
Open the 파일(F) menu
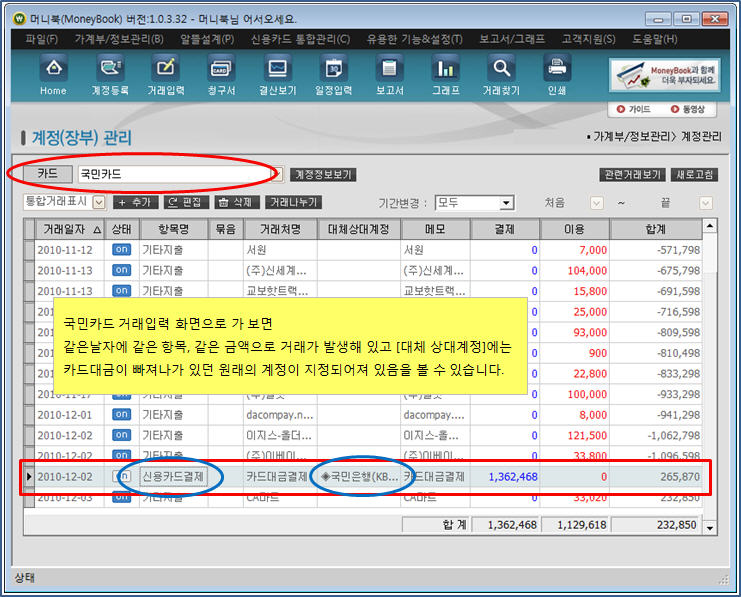point(42,39)
